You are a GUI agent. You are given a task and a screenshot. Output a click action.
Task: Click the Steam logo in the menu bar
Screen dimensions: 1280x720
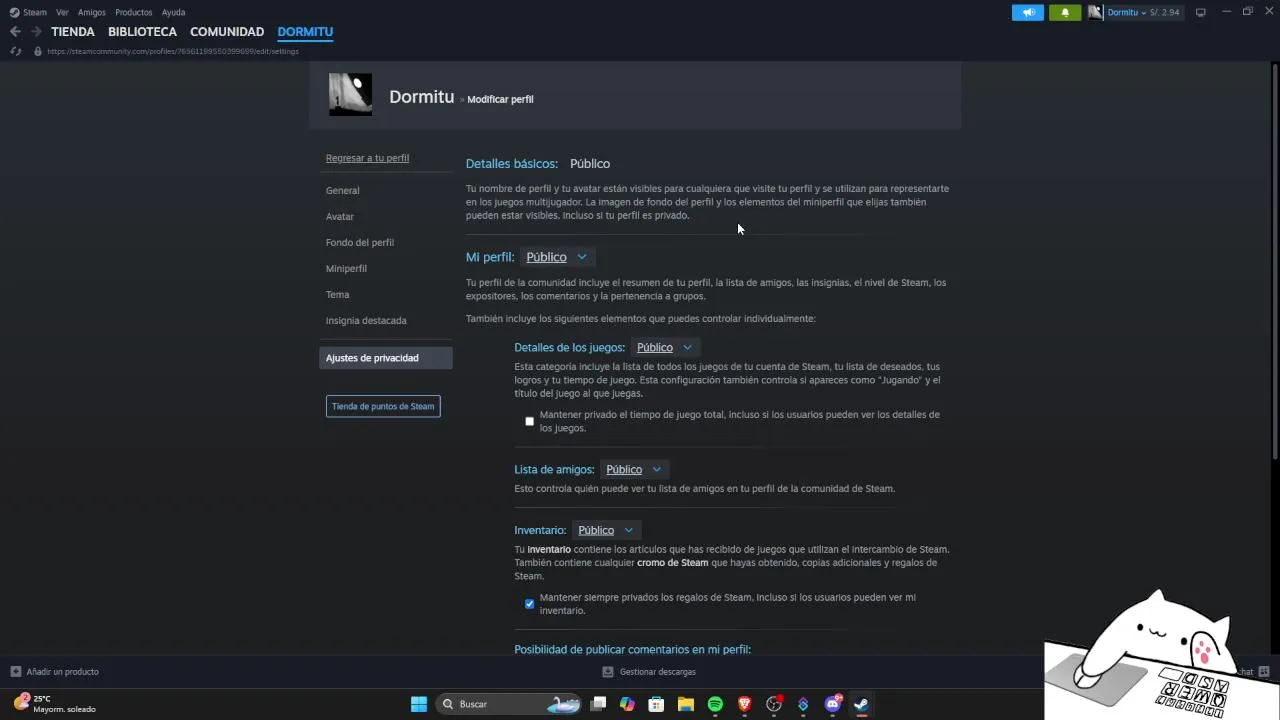(14, 12)
